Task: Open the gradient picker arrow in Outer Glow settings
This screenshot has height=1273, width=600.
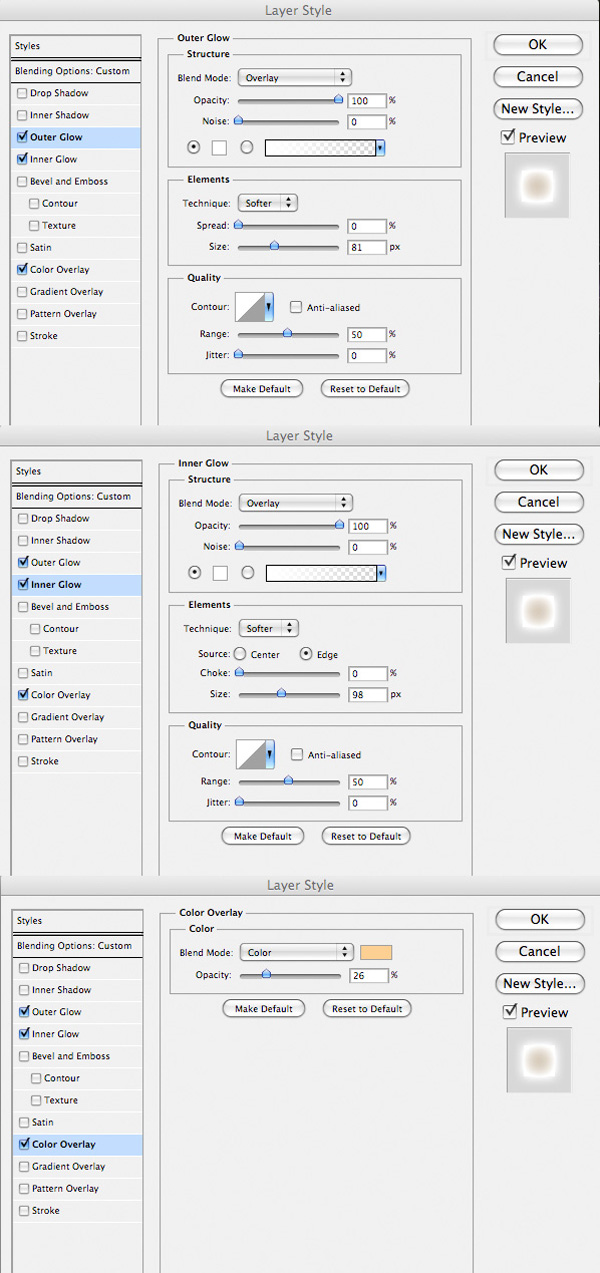Action: [381, 148]
